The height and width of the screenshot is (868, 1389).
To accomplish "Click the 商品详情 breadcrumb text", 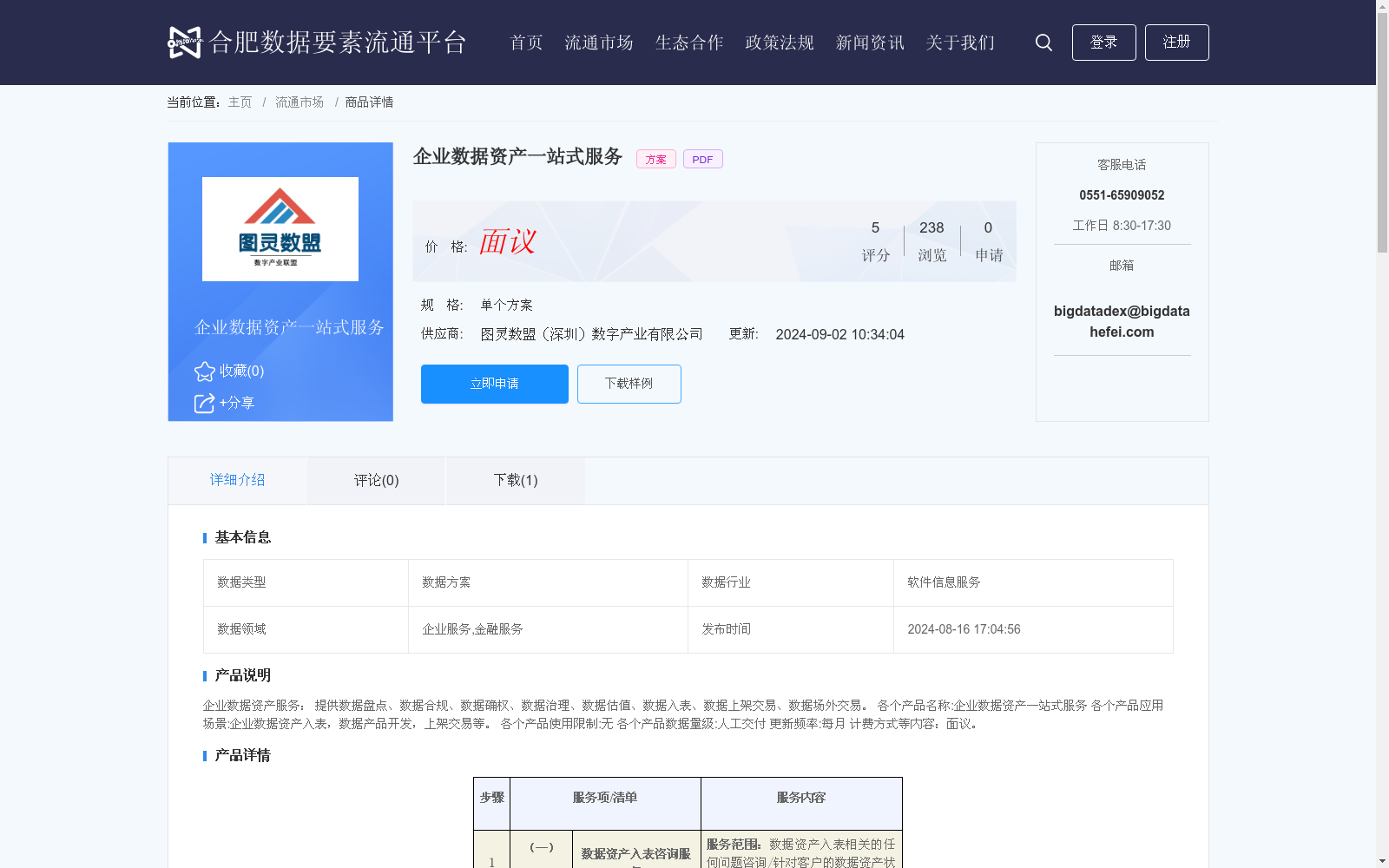I will (369, 102).
